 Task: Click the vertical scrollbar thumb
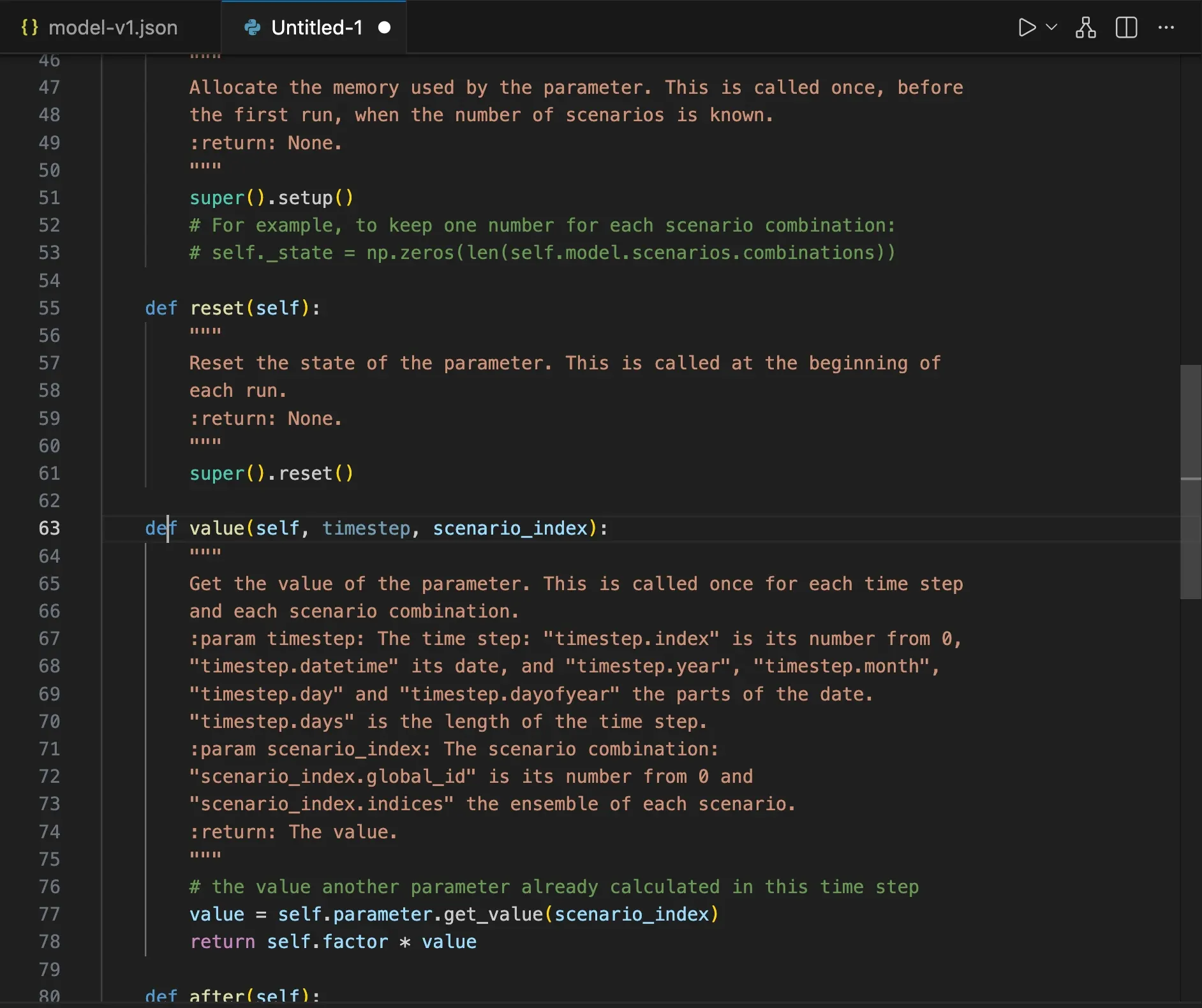[x=1191, y=482]
